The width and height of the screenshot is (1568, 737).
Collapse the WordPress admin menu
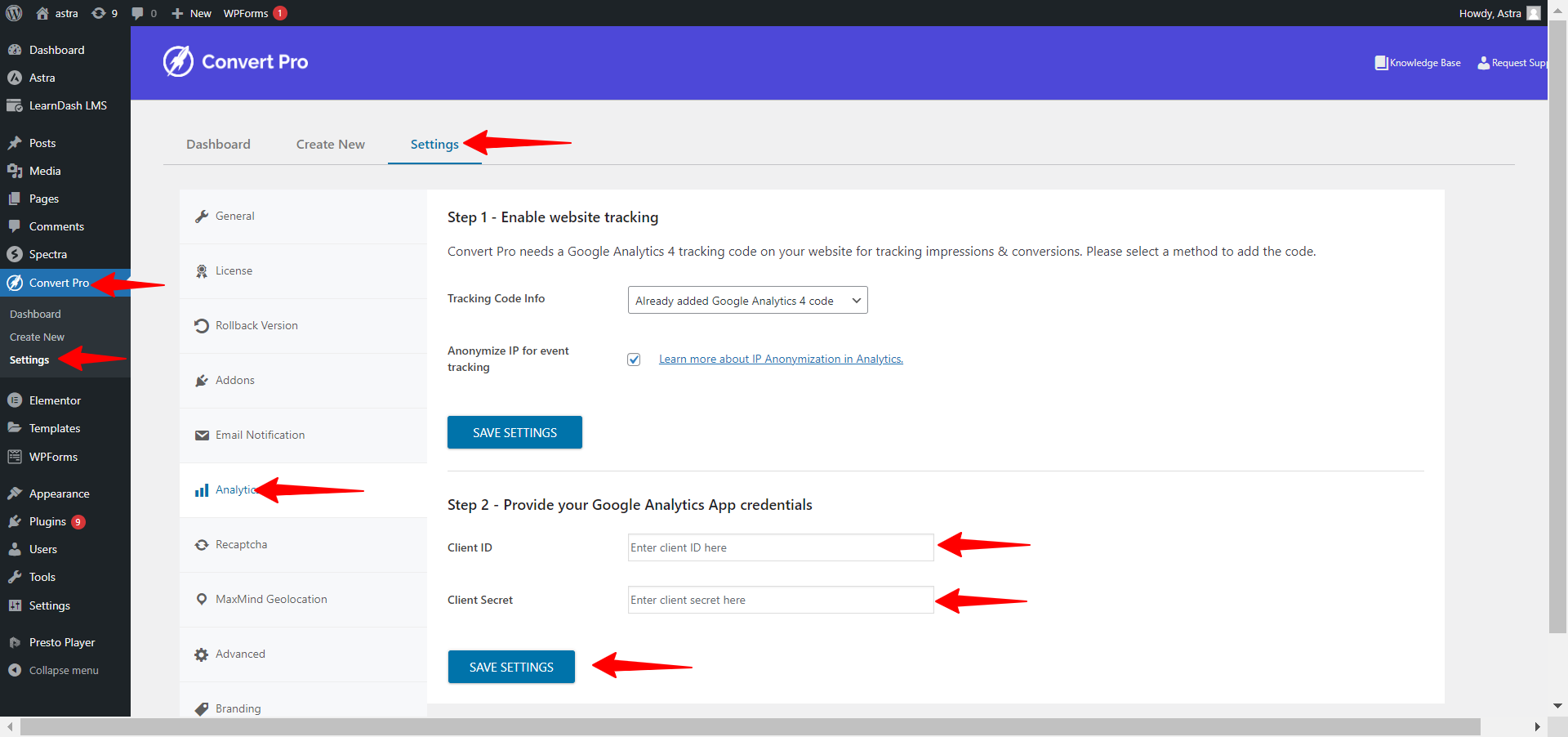65,670
